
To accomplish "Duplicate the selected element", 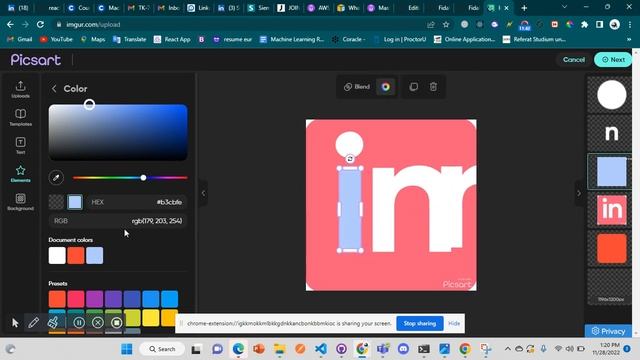I will tap(413, 87).
